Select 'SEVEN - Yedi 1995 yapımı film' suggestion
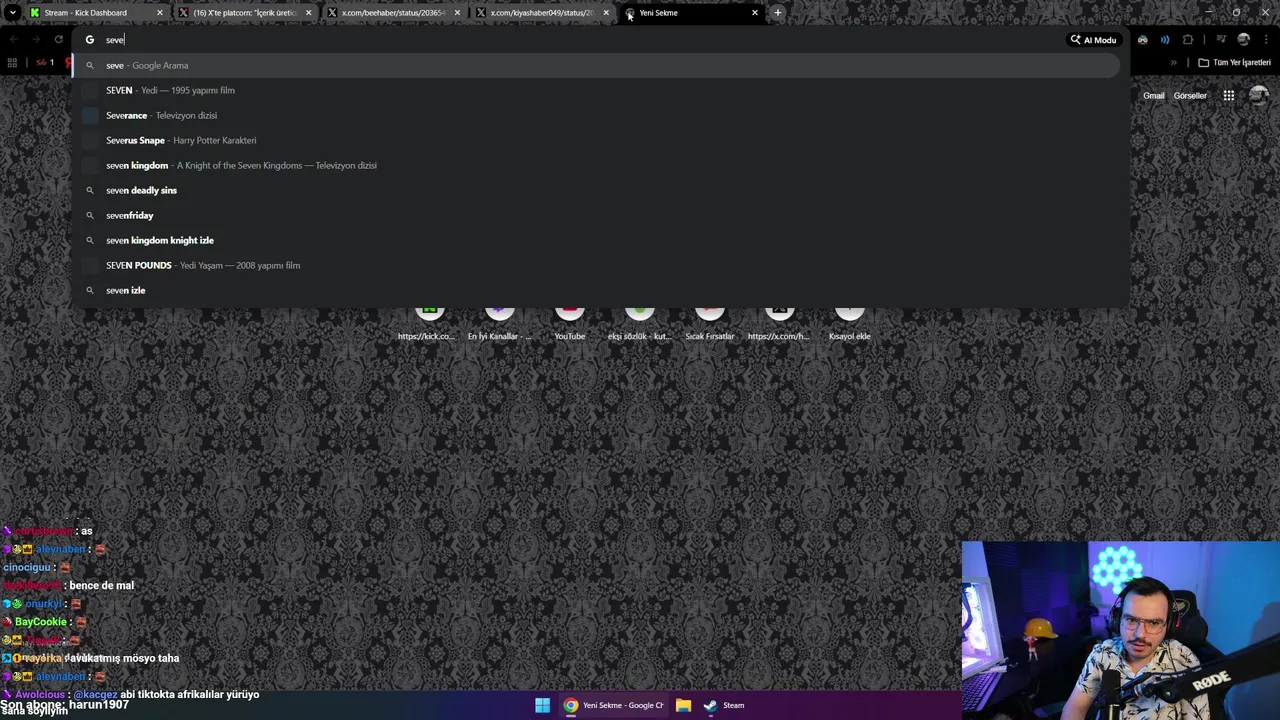Viewport: 1280px width, 720px height. pyautogui.click(x=596, y=90)
